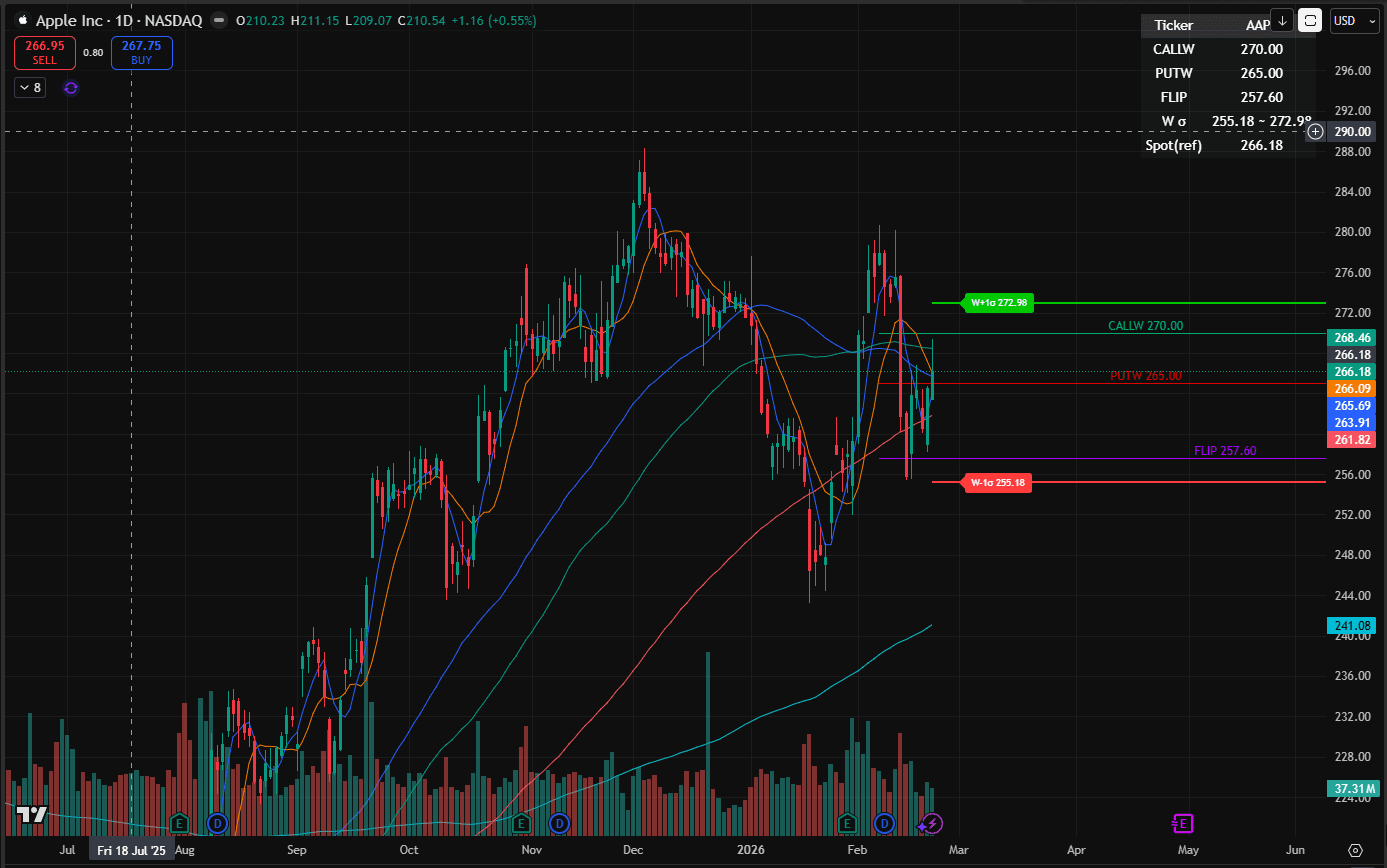Click the 280.00 price axis label

(1351, 232)
